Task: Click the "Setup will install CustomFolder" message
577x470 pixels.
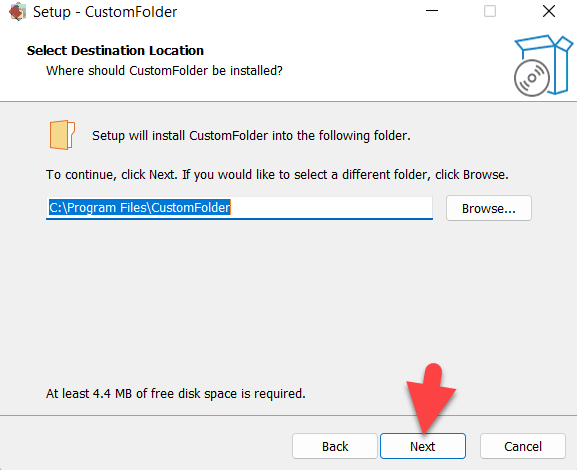Action: point(251,136)
